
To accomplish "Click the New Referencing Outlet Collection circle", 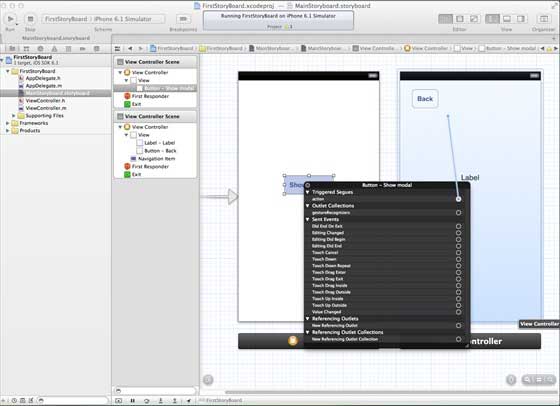I will click(458, 339).
